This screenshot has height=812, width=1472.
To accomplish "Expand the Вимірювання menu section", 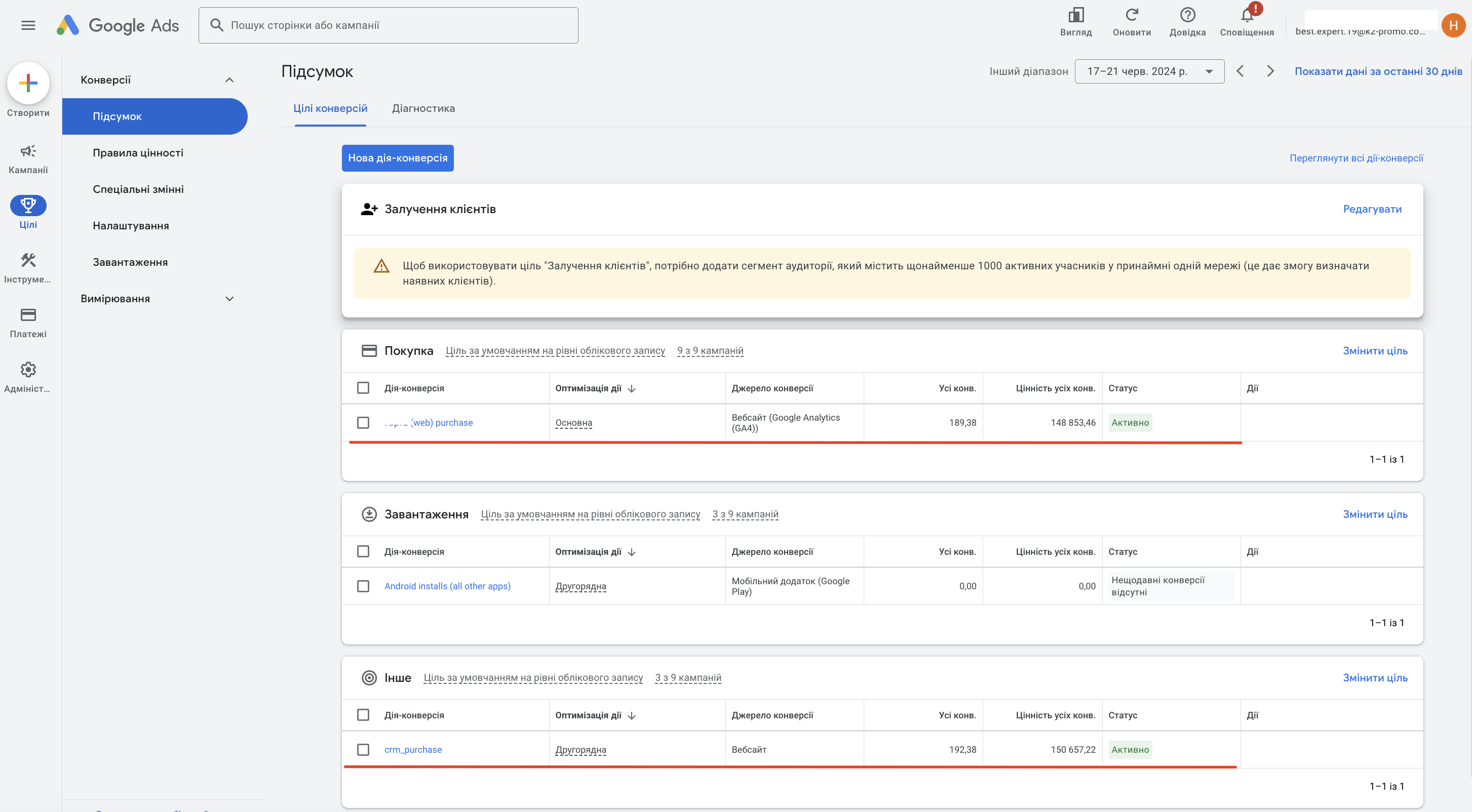I will coord(229,299).
